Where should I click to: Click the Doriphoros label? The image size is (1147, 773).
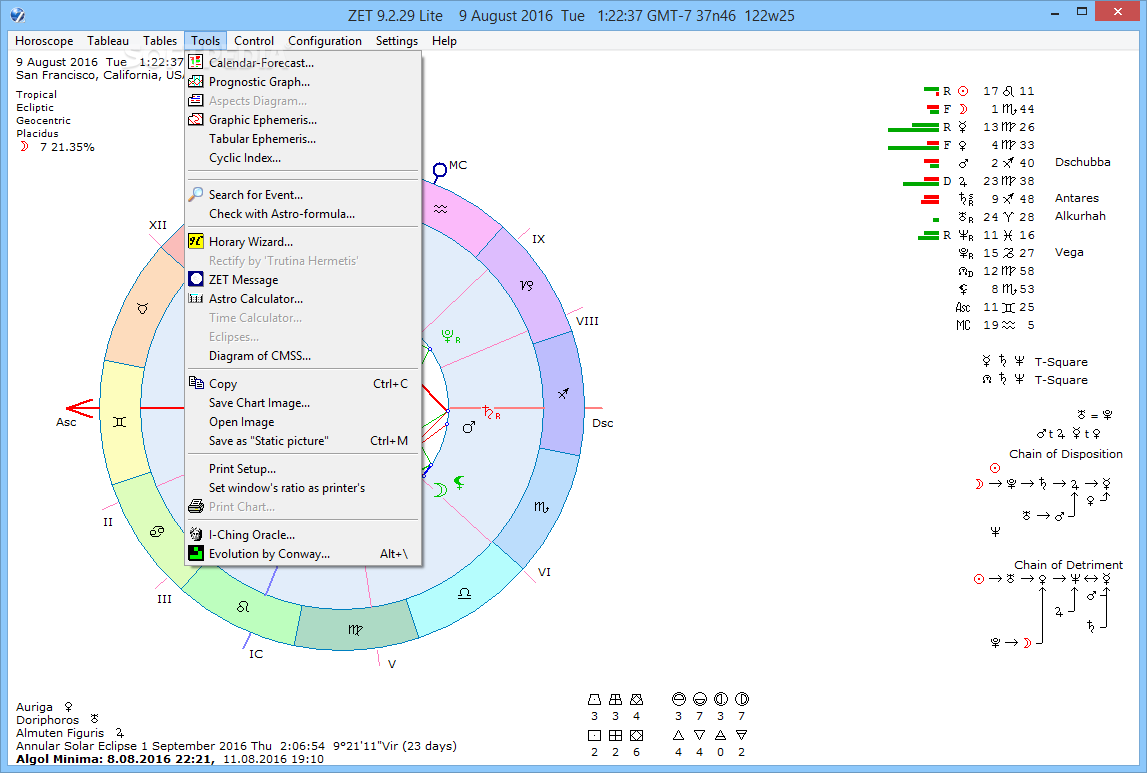pyautogui.click(x=48, y=720)
